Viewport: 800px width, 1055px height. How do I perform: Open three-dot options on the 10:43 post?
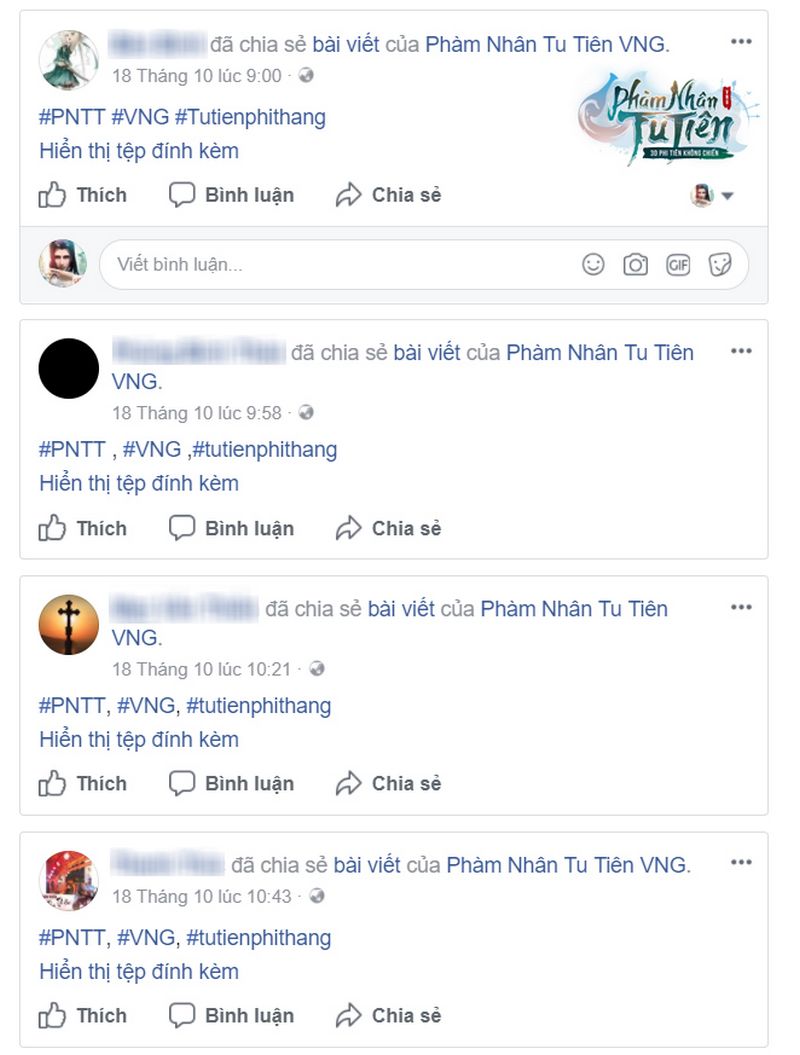pyautogui.click(x=741, y=862)
